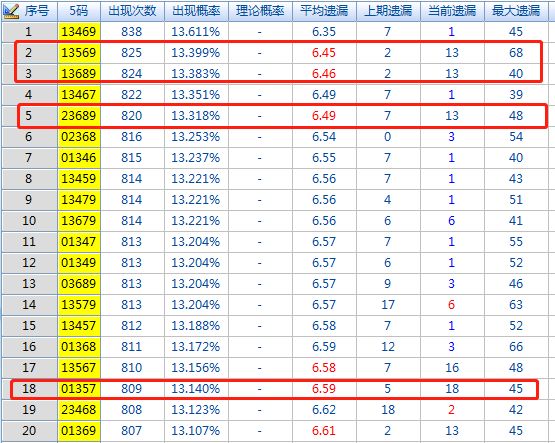Select 5码 cell 13459
Viewport: 555px width, 443px height.
coord(79,179)
